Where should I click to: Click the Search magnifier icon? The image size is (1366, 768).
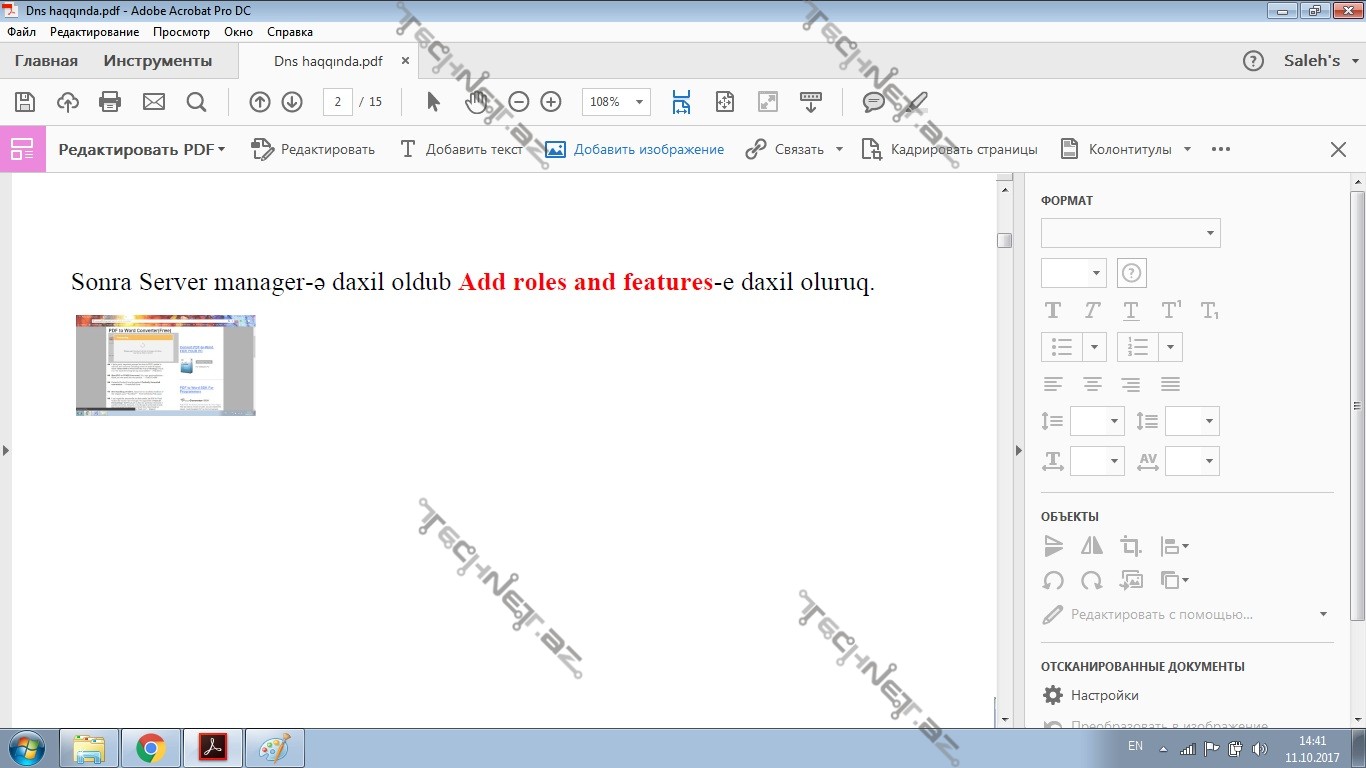tap(196, 102)
